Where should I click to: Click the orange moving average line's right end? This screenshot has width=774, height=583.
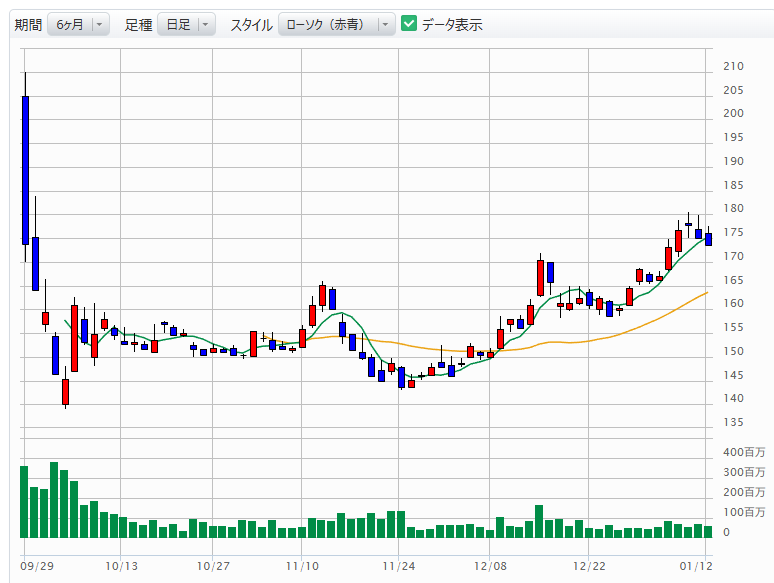[707, 292]
